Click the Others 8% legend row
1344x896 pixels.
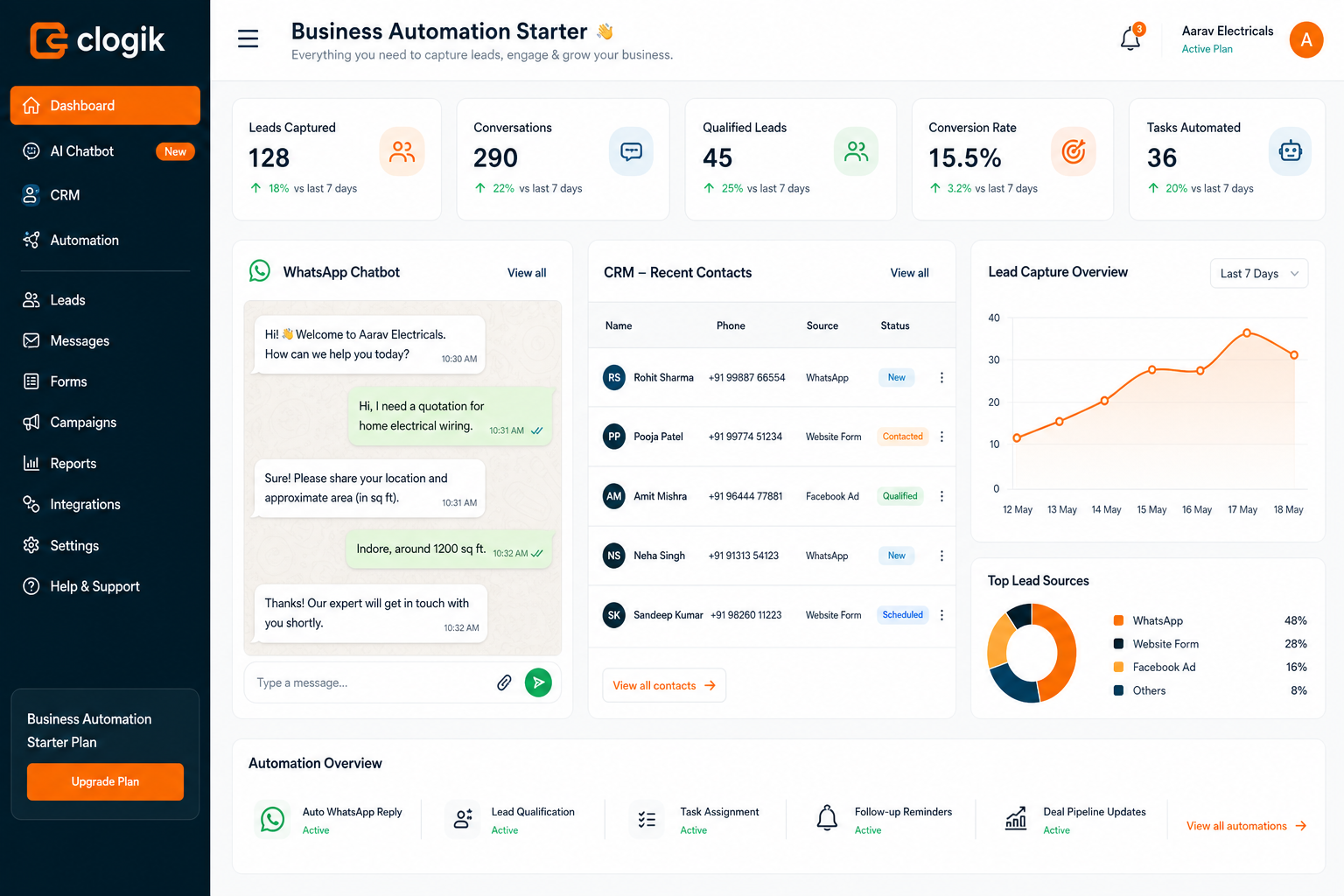pos(1210,690)
